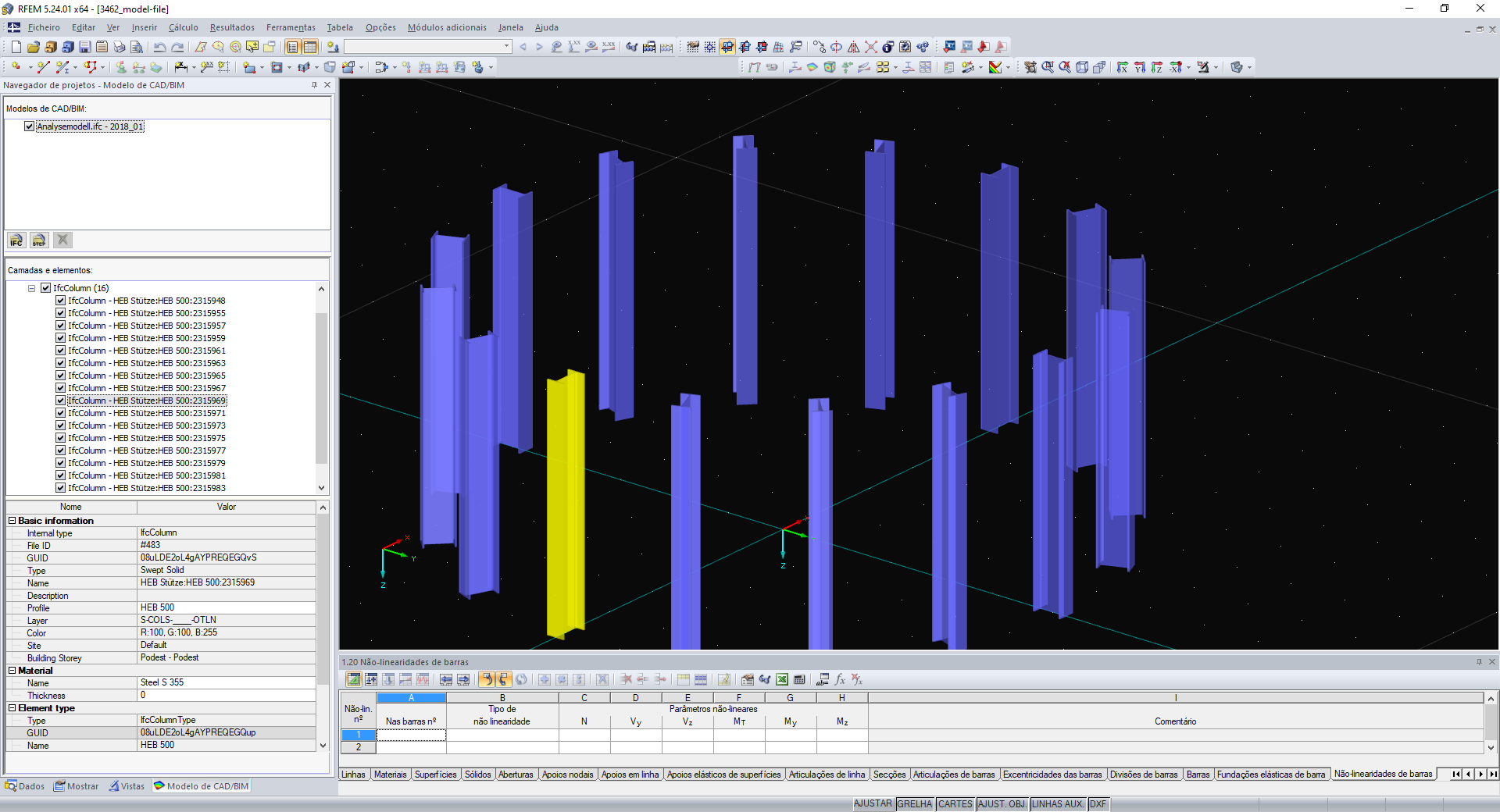Collapse the IfcColumn (16) tree node
The height and width of the screenshot is (812, 1500).
(32, 288)
